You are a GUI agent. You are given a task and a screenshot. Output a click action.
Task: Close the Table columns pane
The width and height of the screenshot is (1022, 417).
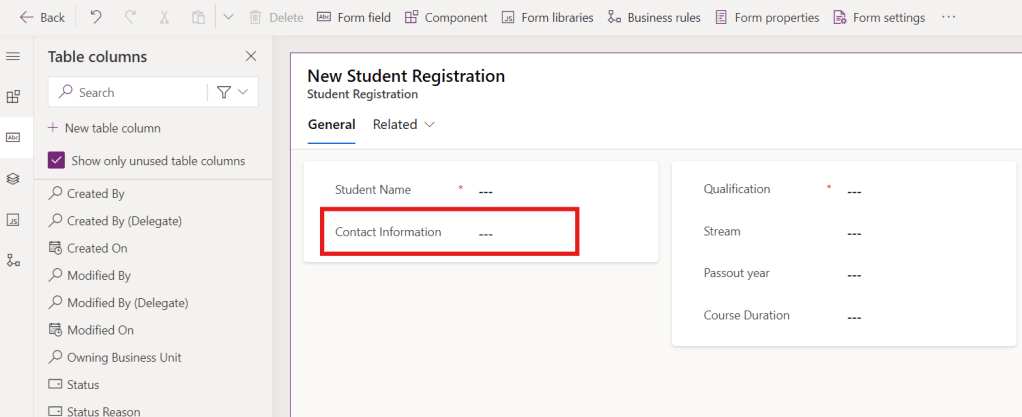pyautogui.click(x=251, y=56)
